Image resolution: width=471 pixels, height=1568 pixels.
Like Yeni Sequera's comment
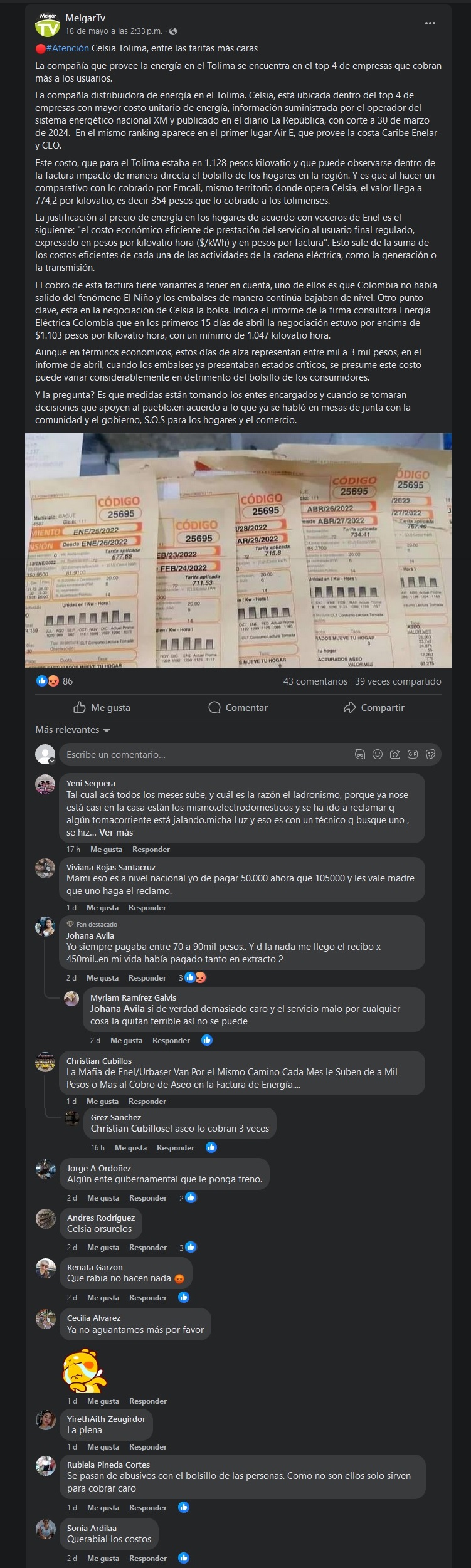click(106, 850)
